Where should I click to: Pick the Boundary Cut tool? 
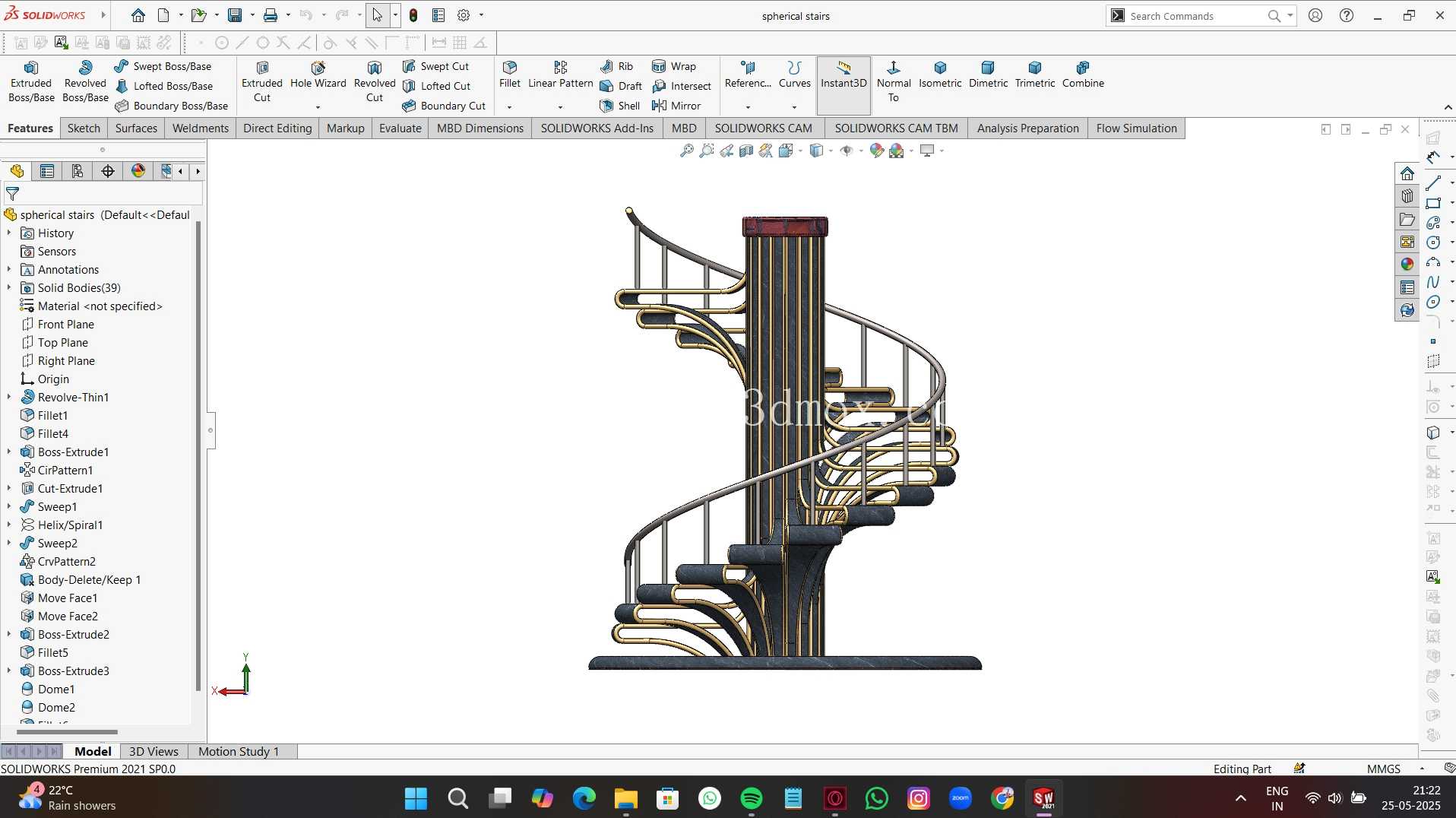(x=444, y=106)
